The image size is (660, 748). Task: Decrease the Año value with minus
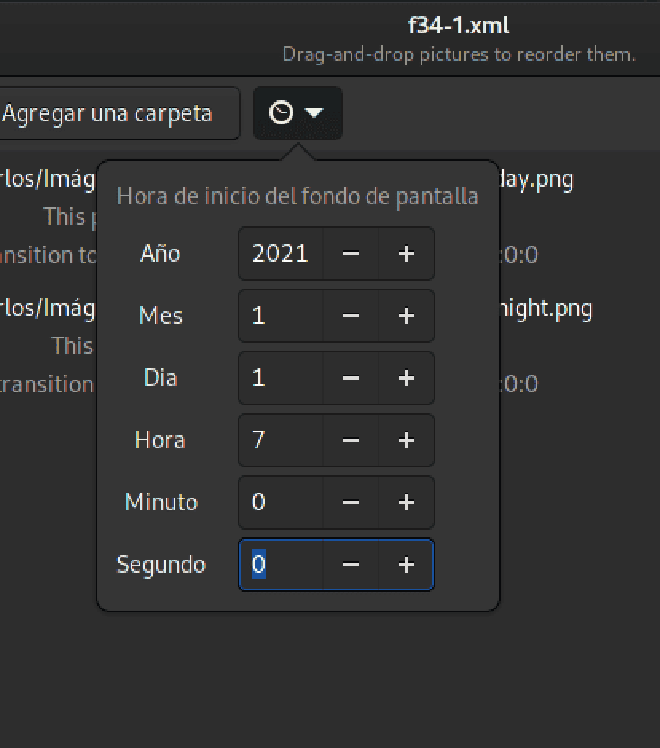351,253
